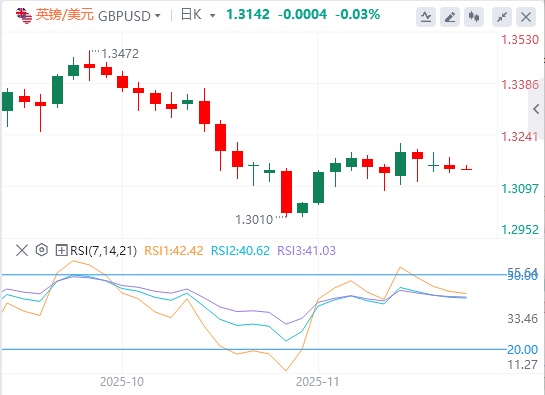Click the UK/US flag currency pair icon
The width and height of the screenshot is (545, 395).
tap(24, 15)
